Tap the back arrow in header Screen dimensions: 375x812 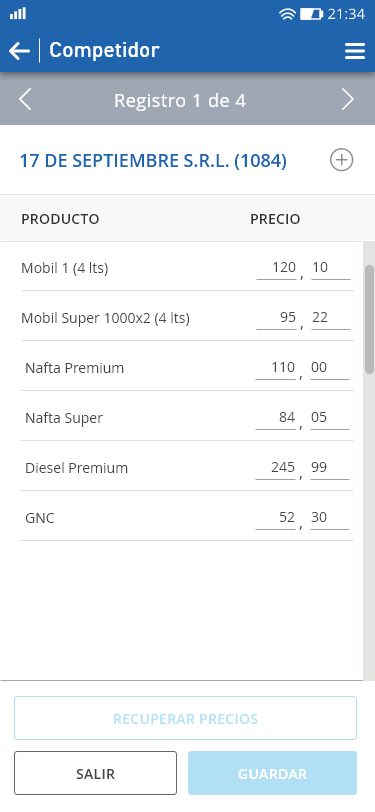pos(19,51)
